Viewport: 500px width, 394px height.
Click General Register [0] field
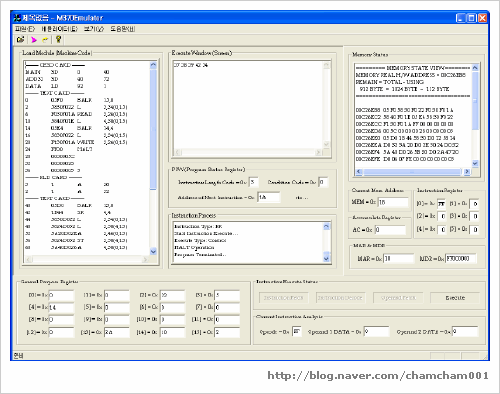click(x=61, y=295)
